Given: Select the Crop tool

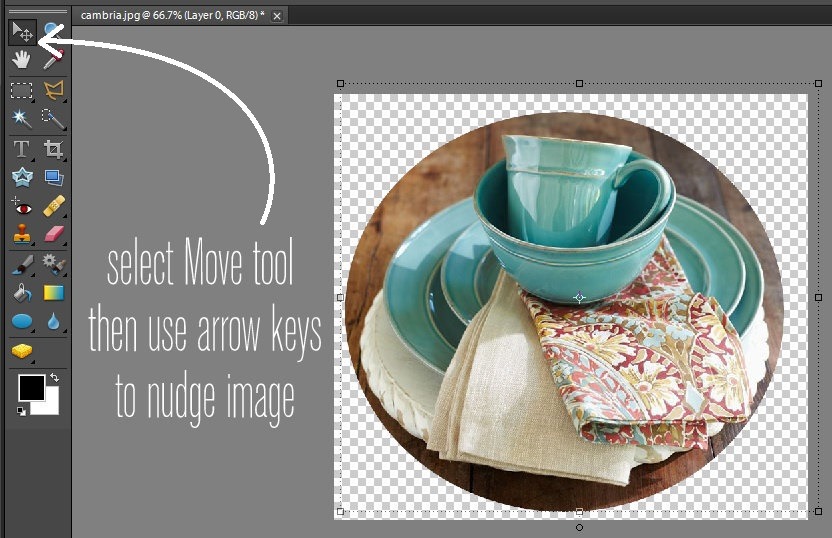Looking at the screenshot, I should [x=53, y=149].
